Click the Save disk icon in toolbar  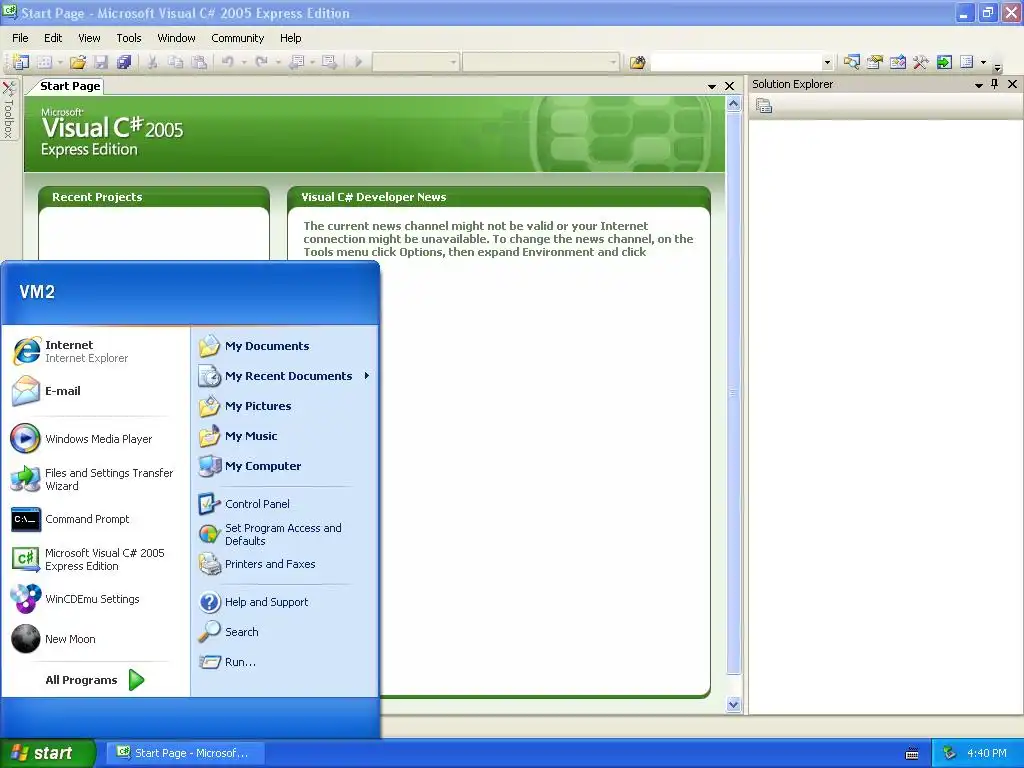point(101,62)
